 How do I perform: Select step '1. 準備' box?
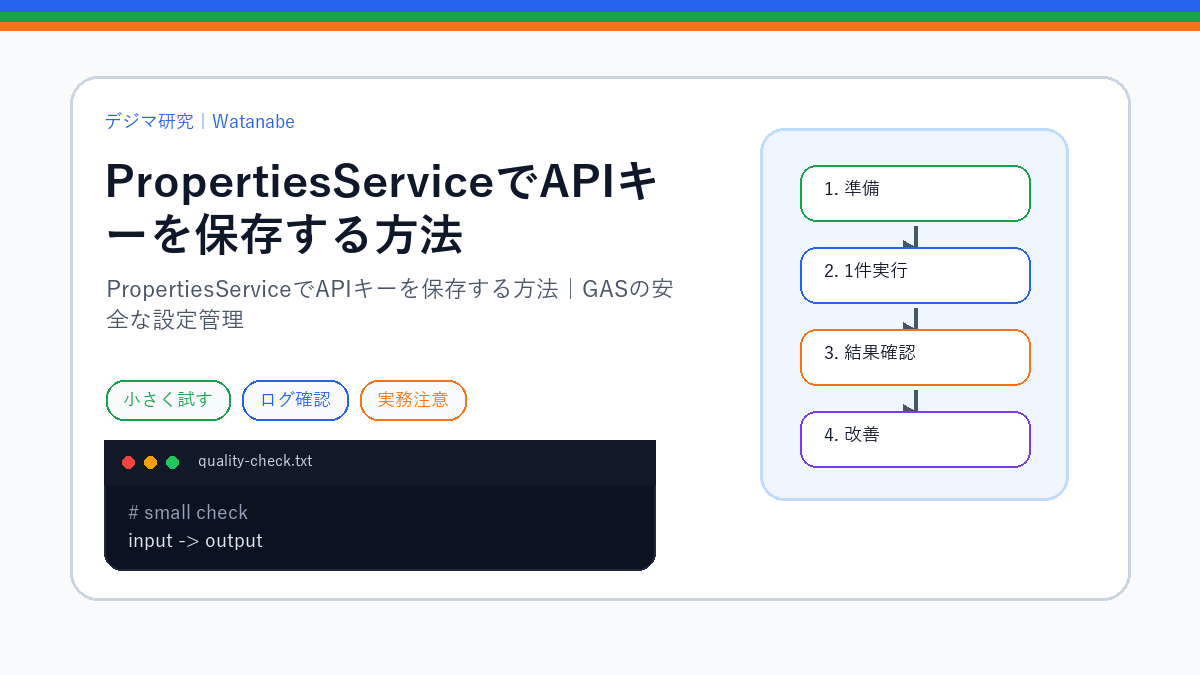(915, 193)
